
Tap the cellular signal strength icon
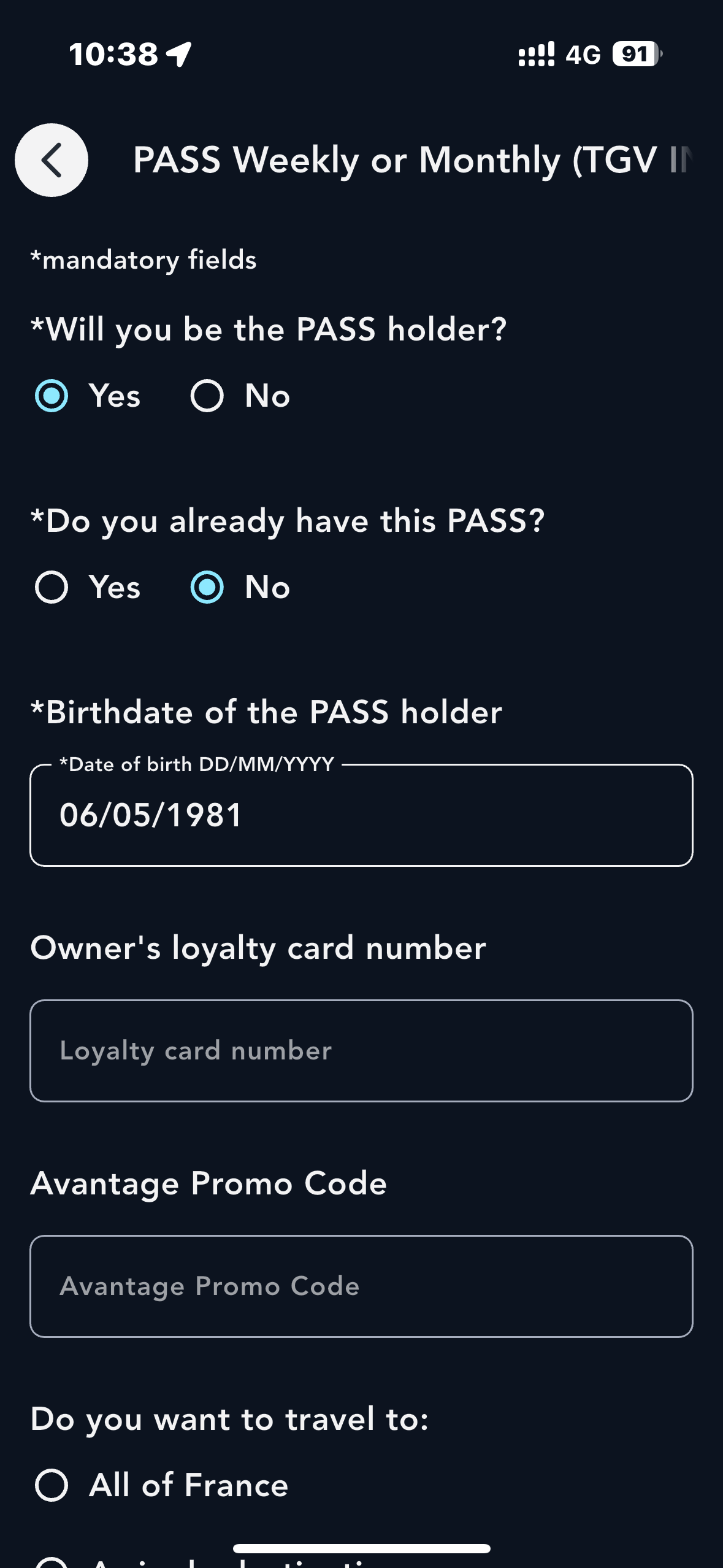[536, 54]
